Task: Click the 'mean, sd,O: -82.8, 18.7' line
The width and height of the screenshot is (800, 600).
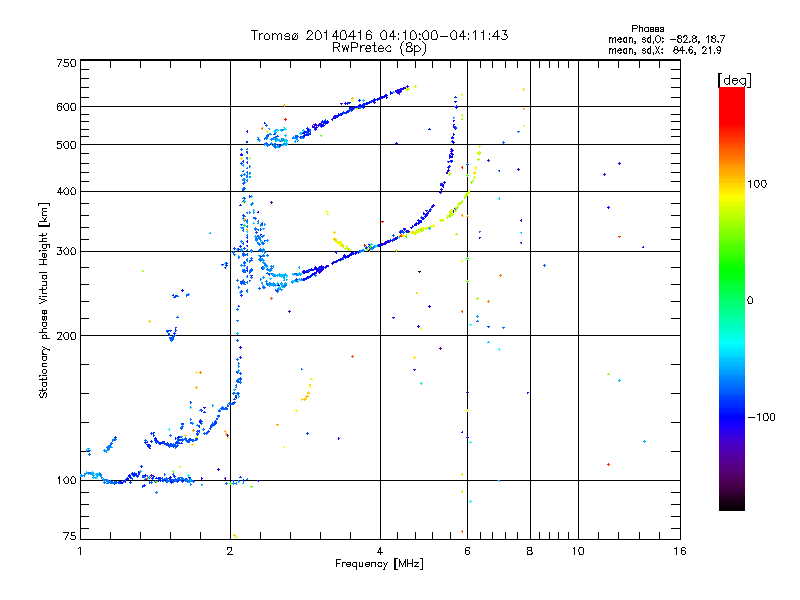Action: coord(666,39)
